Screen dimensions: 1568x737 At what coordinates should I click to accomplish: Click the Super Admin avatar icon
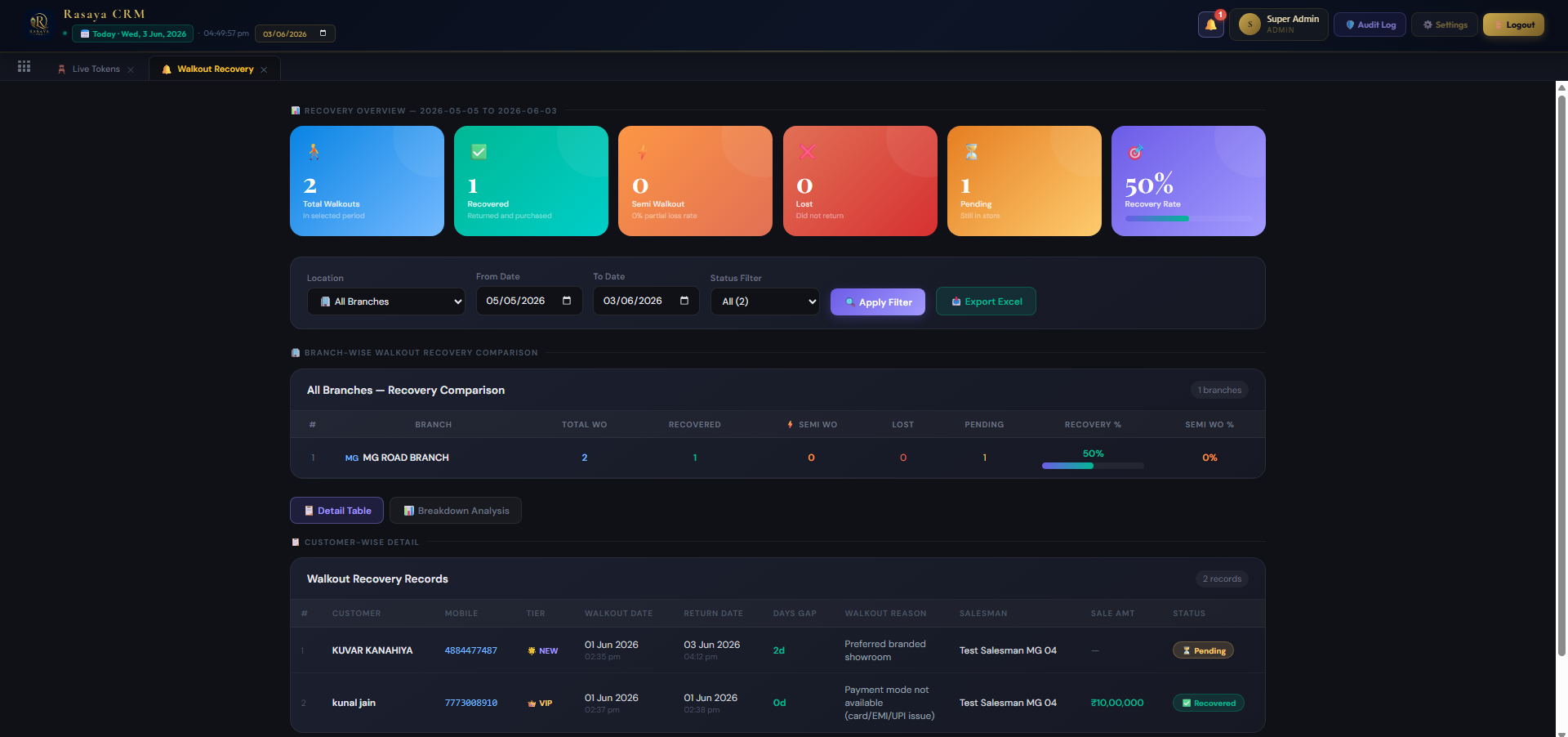1249,25
